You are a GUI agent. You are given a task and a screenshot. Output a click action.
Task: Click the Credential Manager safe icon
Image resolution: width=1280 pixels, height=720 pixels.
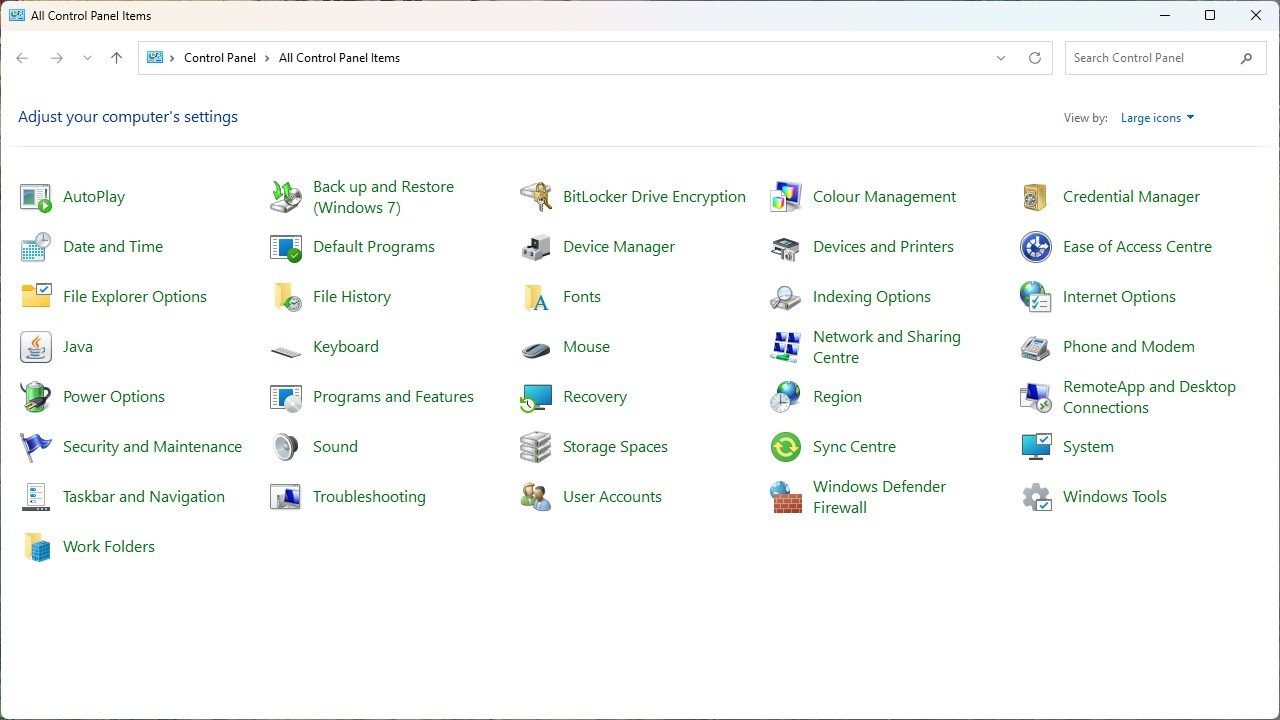[x=1036, y=197]
